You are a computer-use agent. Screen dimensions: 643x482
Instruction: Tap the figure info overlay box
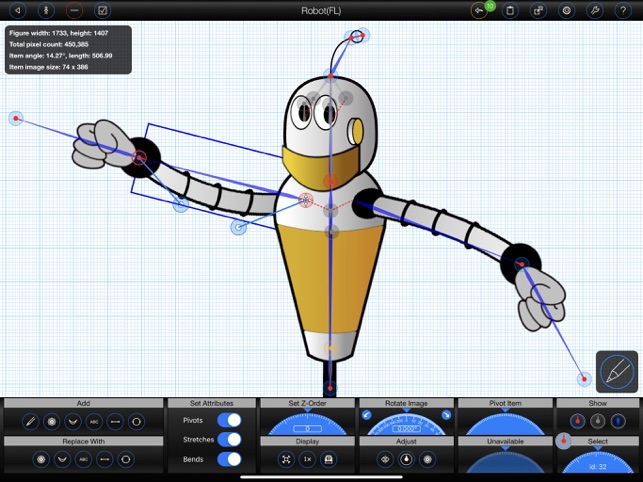click(x=68, y=50)
